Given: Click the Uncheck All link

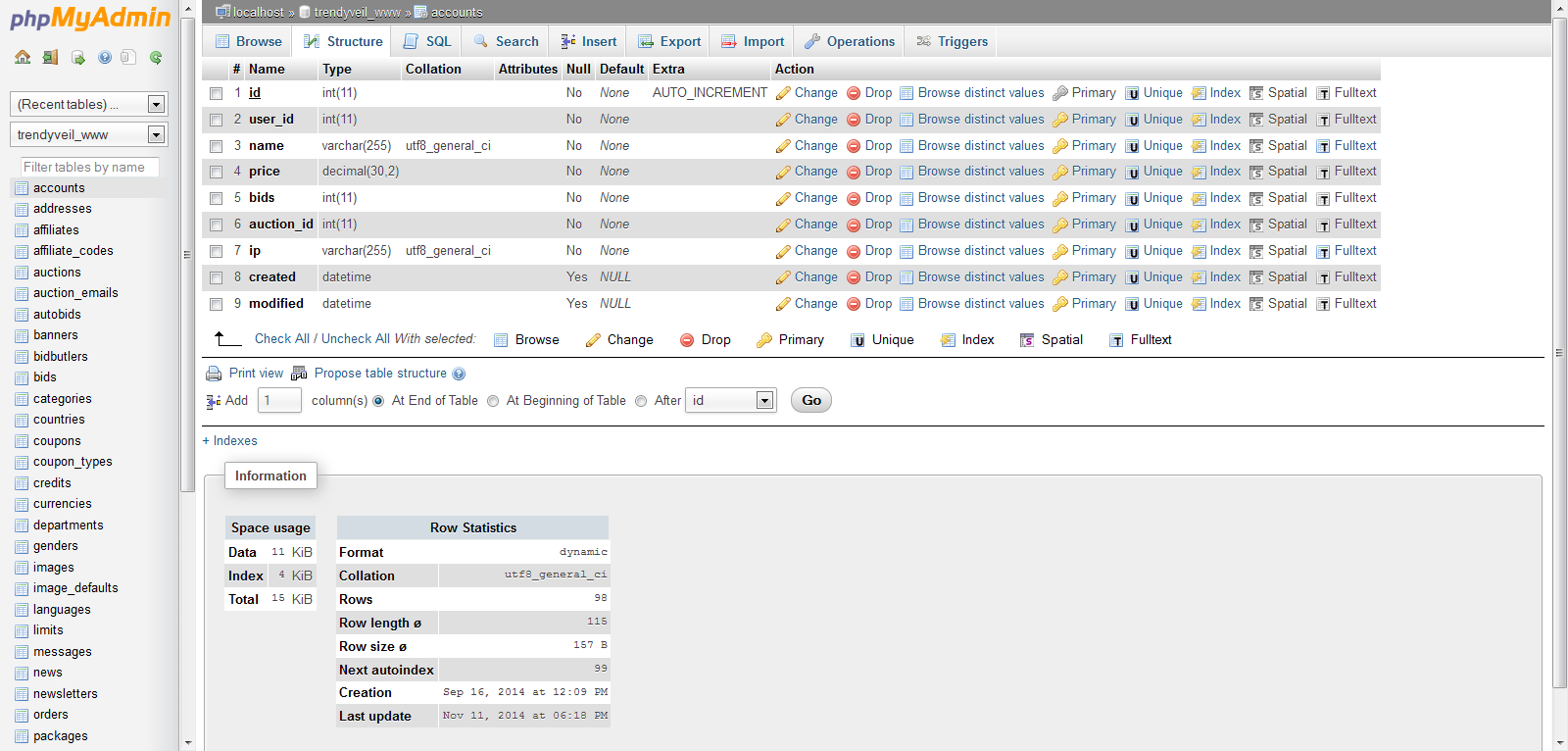Looking at the screenshot, I should tap(356, 339).
